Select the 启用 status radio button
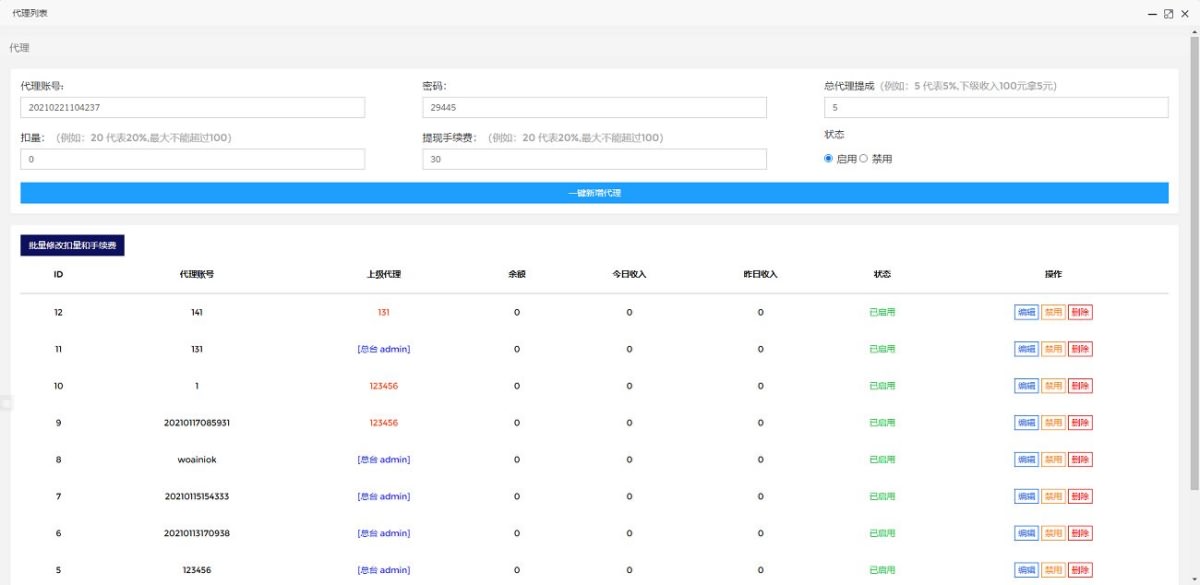Image resolution: width=1200 pixels, height=585 pixels. pyautogui.click(x=829, y=159)
